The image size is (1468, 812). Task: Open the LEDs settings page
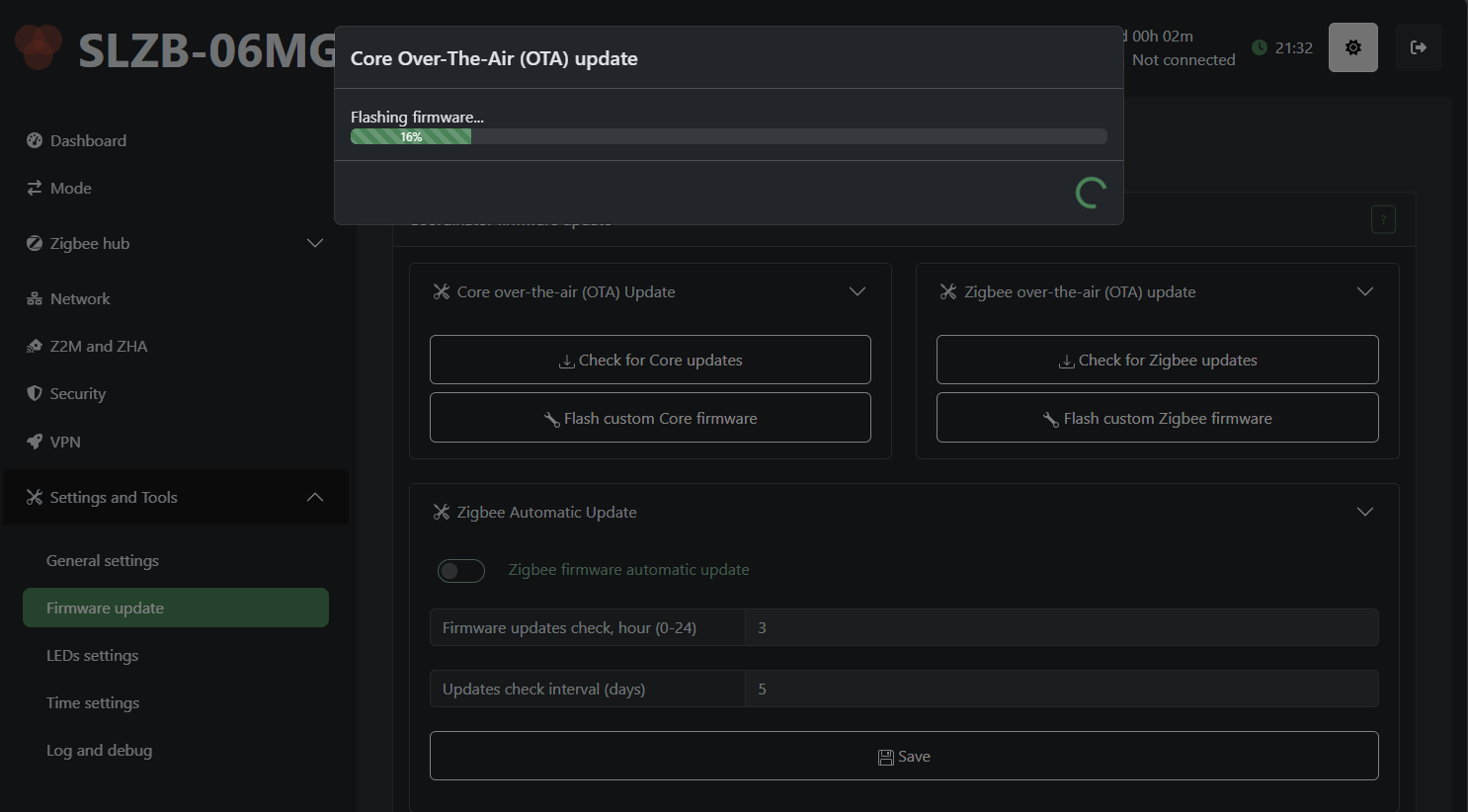click(92, 655)
